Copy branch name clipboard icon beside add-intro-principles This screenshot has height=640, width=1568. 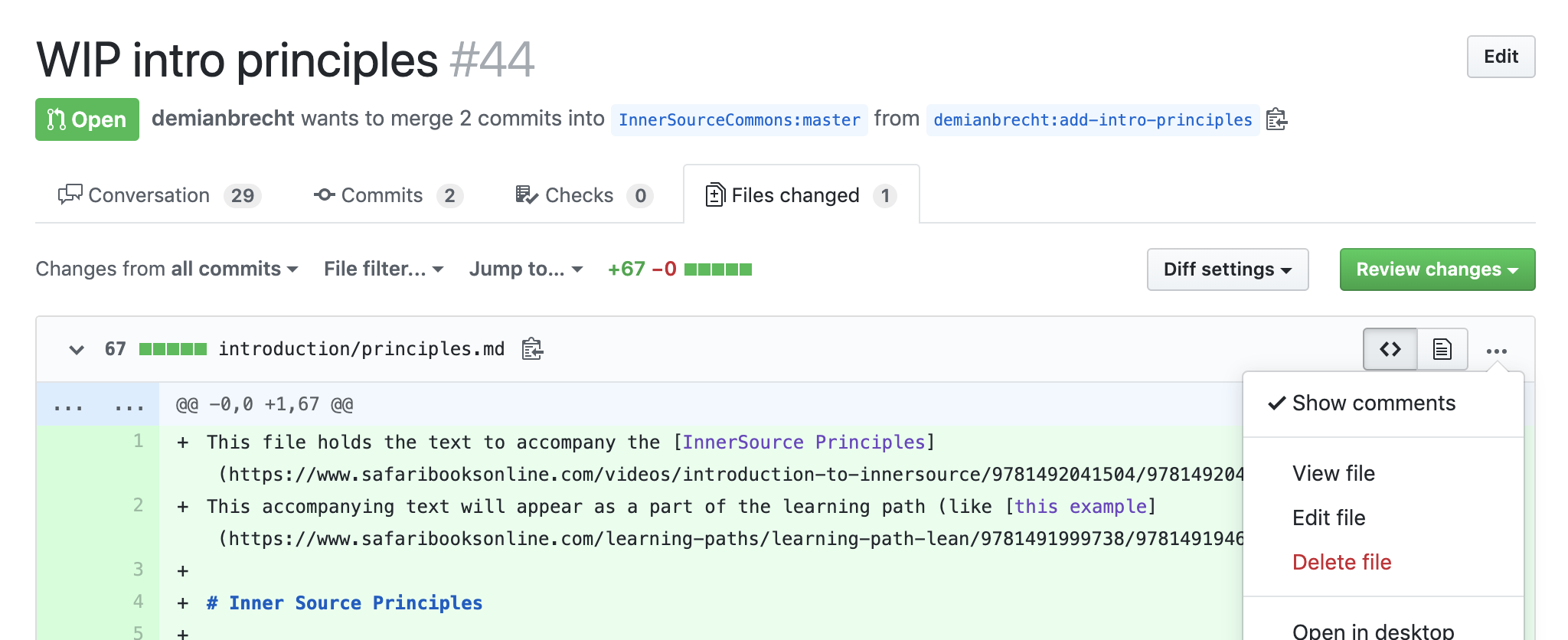(x=1276, y=119)
